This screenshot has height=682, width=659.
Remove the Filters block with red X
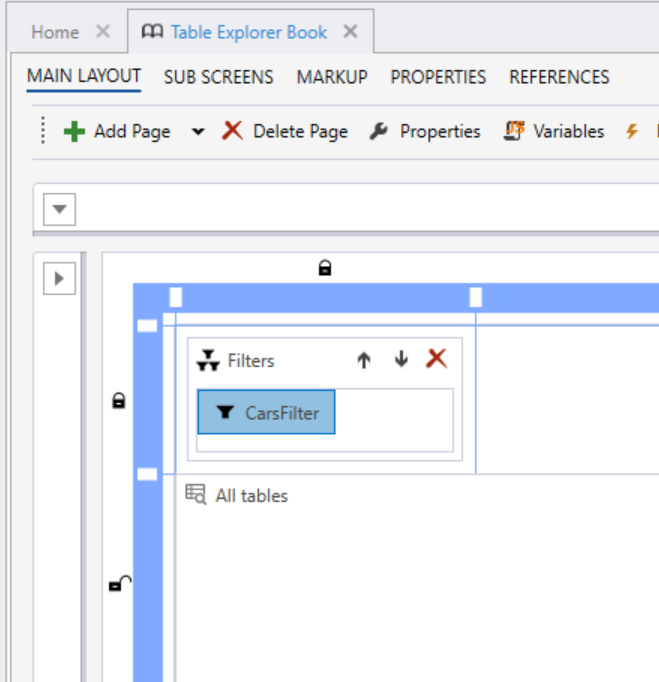(x=436, y=359)
